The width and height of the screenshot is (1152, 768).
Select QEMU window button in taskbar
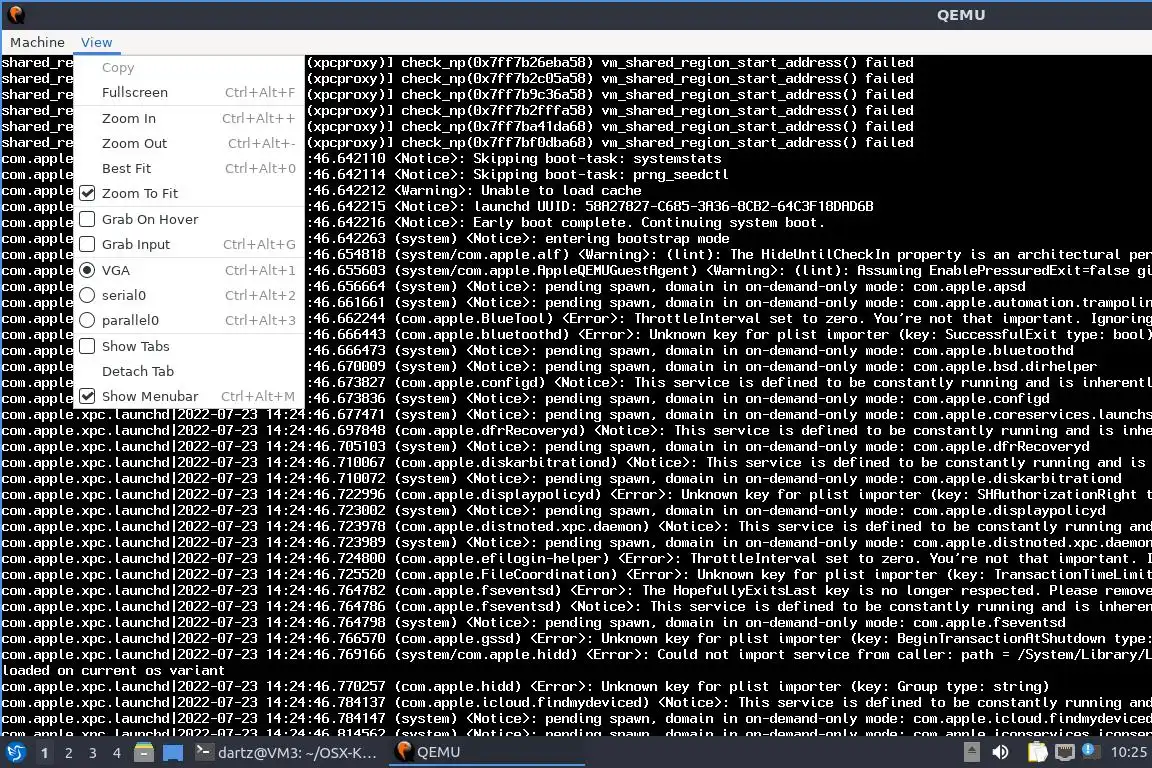tap(486, 752)
